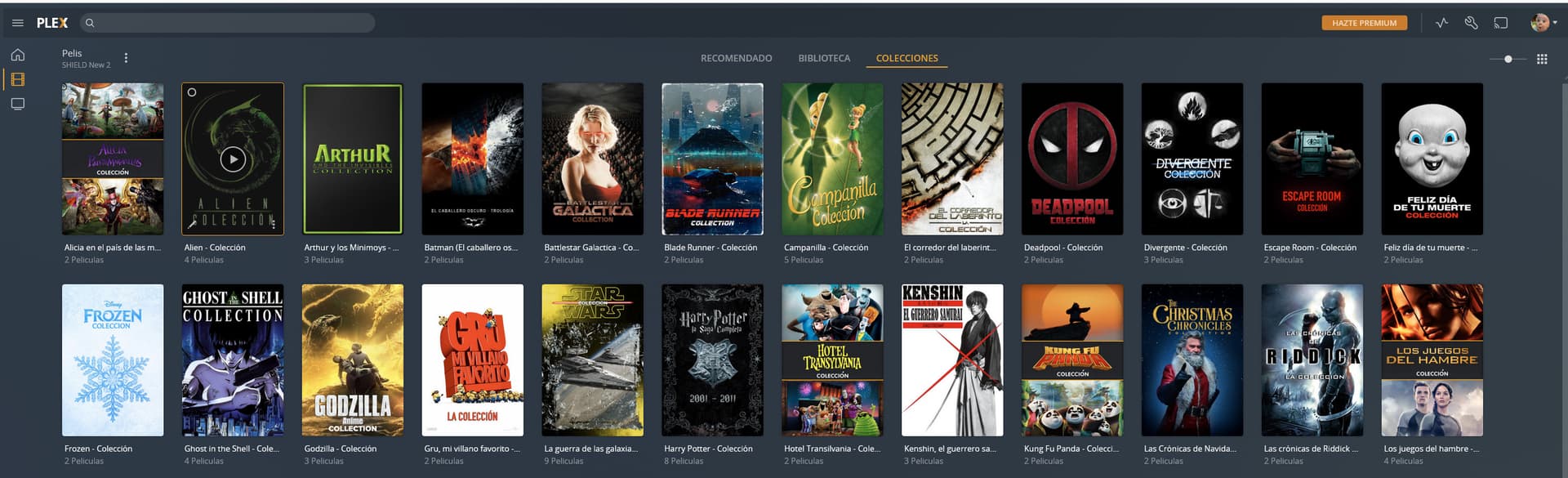Open settings with the wrench icon
Viewport: 1568px width, 478px height.
(1471, 23)
